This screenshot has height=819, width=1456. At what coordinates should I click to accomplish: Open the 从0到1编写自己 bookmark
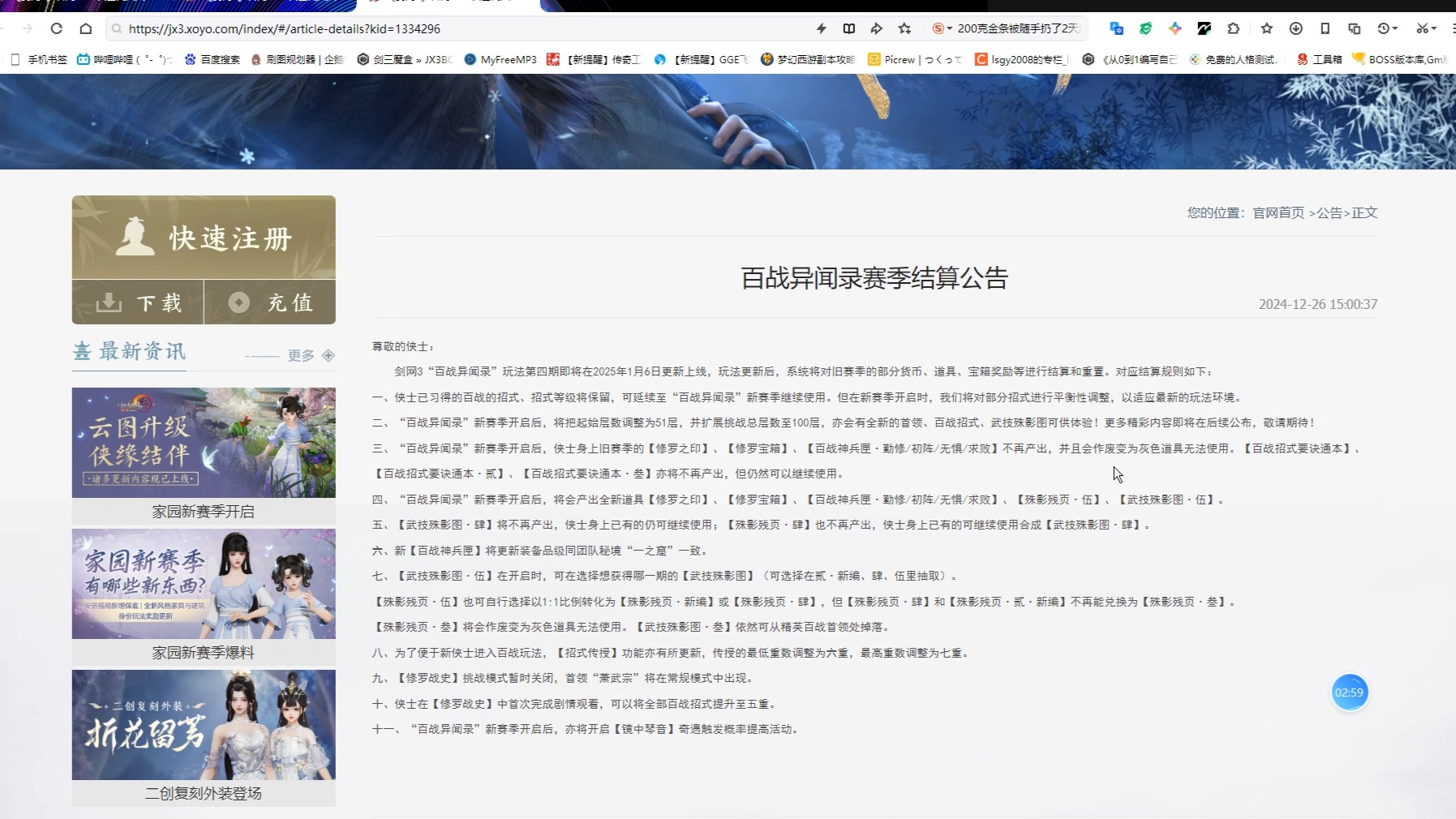(x=1129, y=59)
